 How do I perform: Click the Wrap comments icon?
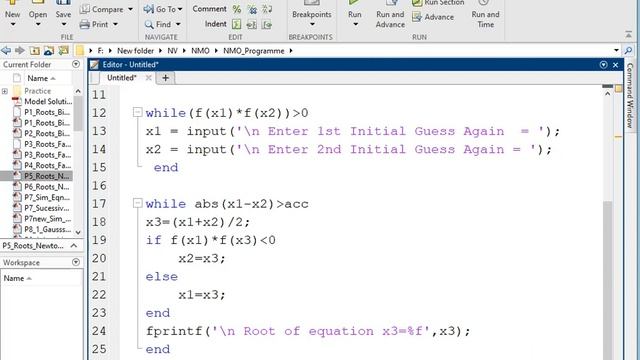(x=267, y=9)
